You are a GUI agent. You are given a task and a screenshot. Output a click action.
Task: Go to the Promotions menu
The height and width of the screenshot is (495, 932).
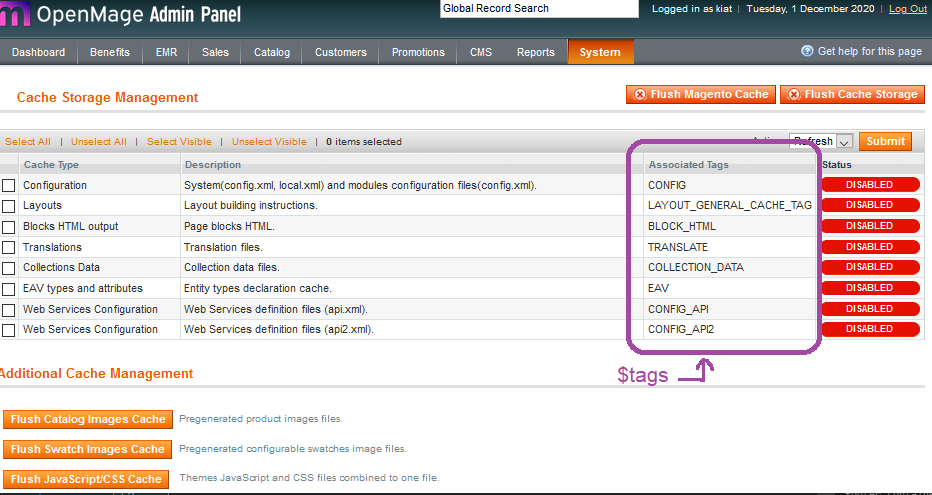(418, 52)
